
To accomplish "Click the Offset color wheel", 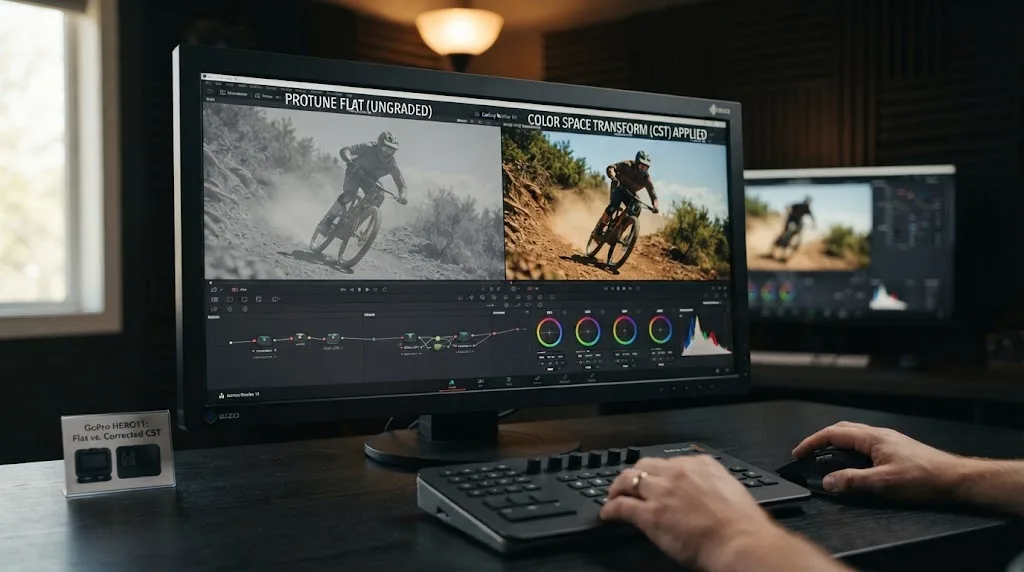I will (x=660, y=330).
